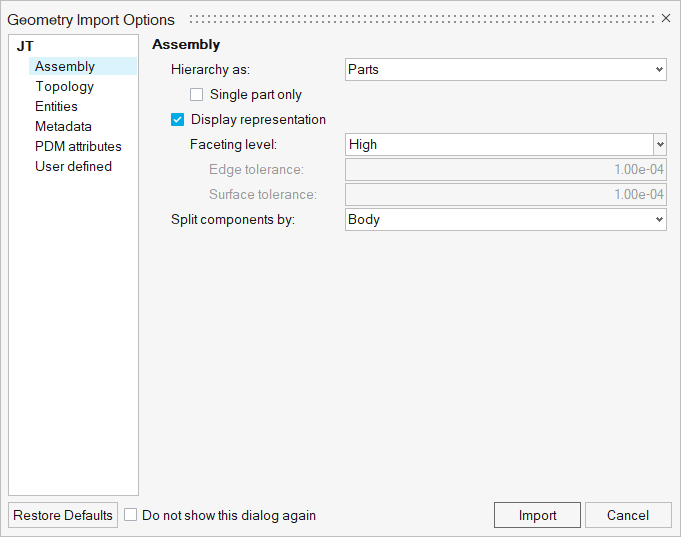Switch to the Entities options page
Image resolution: width=681 pixels, height=537 pixels.
pos(56,106)
